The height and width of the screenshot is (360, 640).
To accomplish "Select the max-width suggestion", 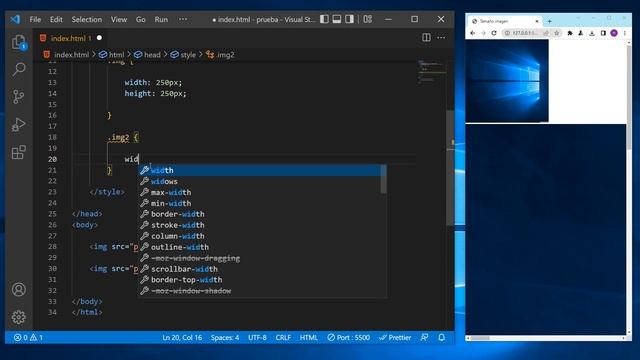I will [x=260, y=192].
